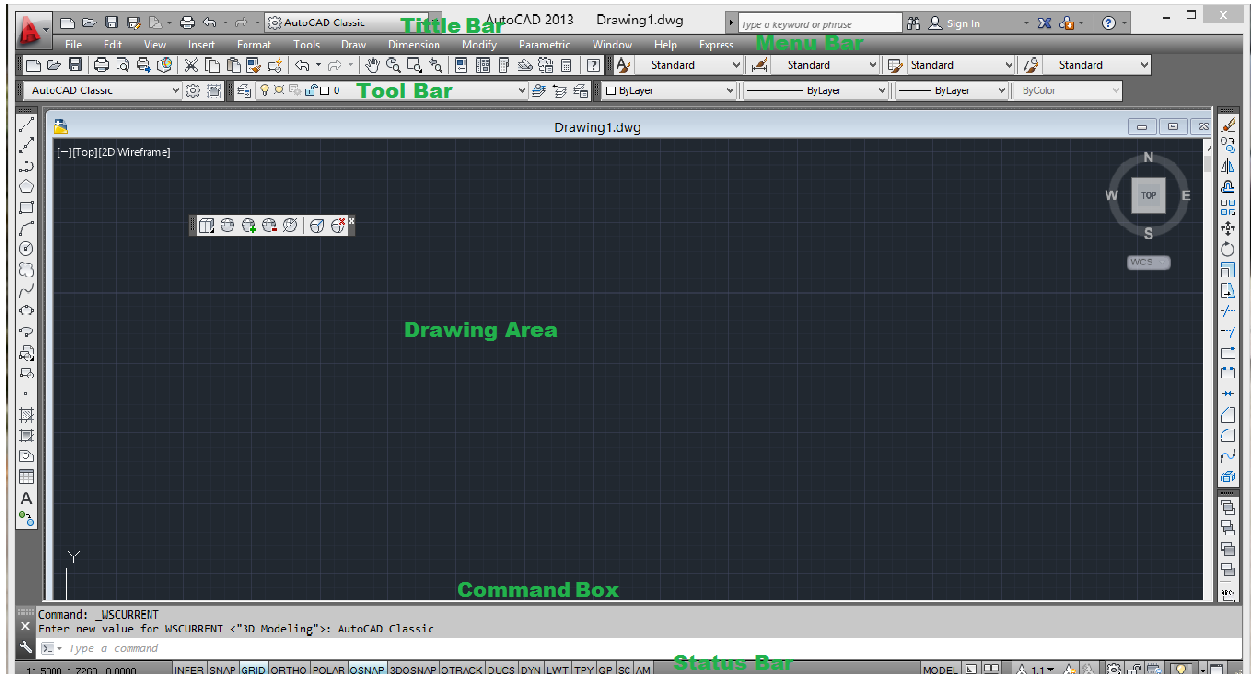Open the Multileader Style Standard dropdown
The image size is (1260, 684).
[x=1097, y=65]
